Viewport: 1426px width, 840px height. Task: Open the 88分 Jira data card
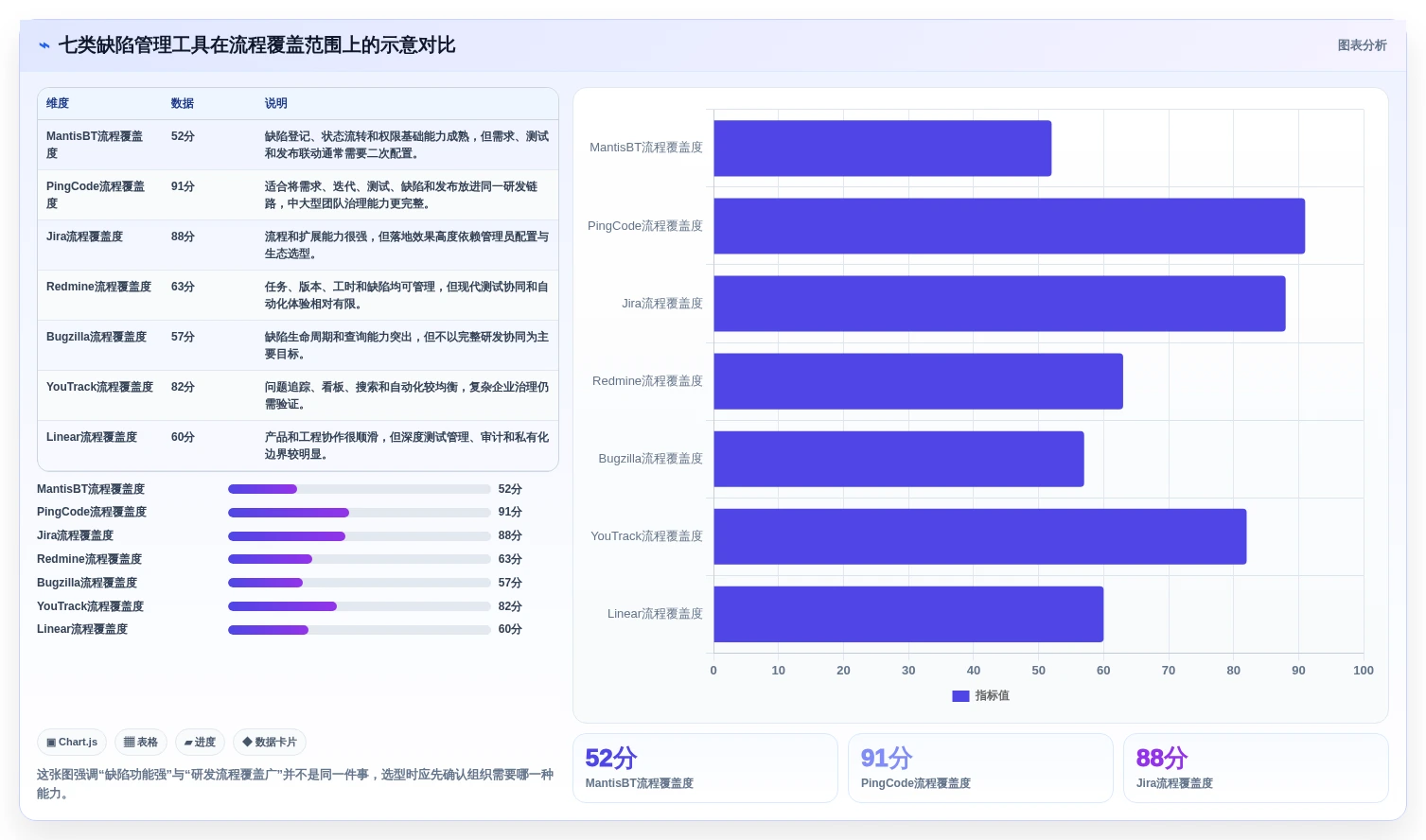coord(1256,768)
